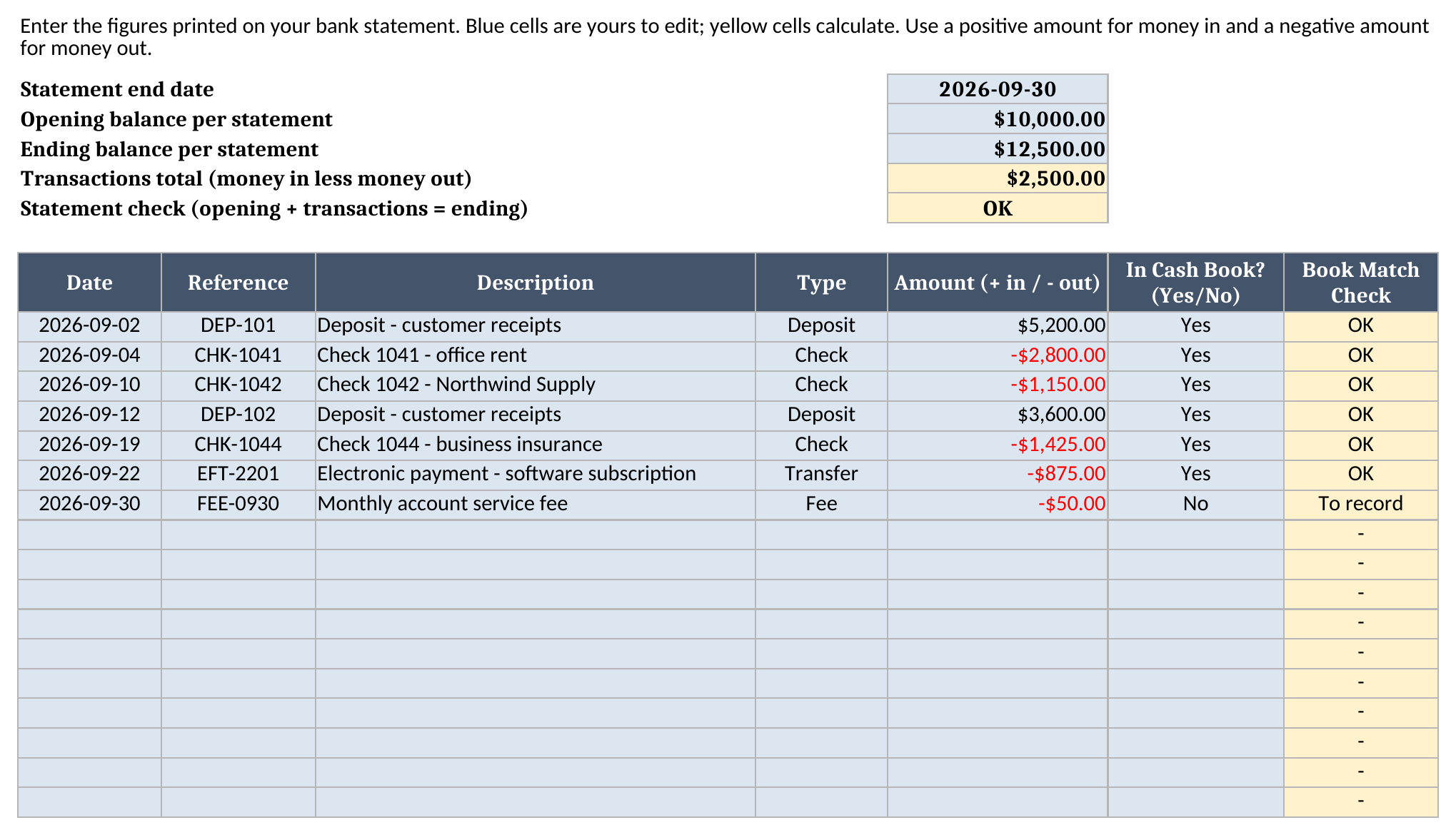Select the amount -$1,150.00 cell
Viewport: 1456px width, 835px height.
pos(998,385)
